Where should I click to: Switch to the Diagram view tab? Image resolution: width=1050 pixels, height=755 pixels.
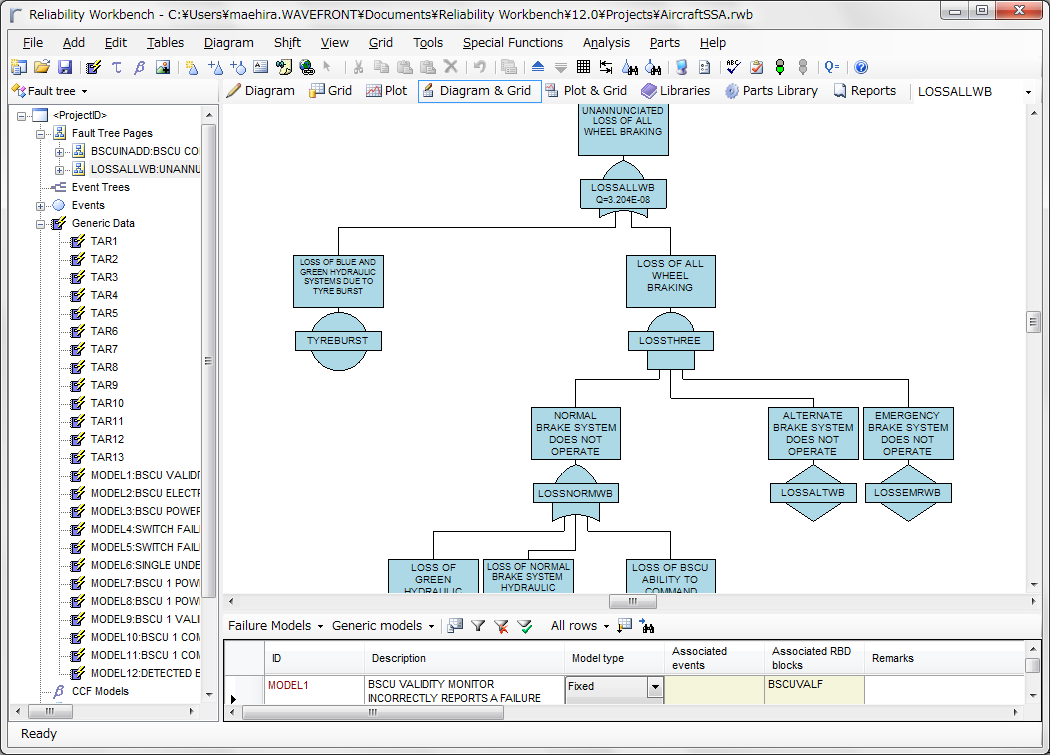260,91
